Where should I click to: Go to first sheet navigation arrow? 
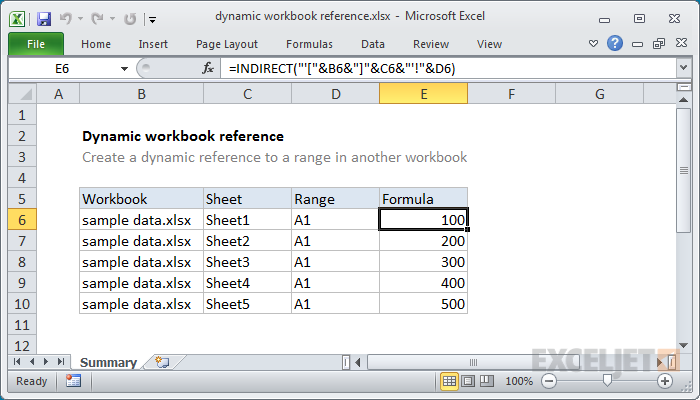[x=17, y=362]
